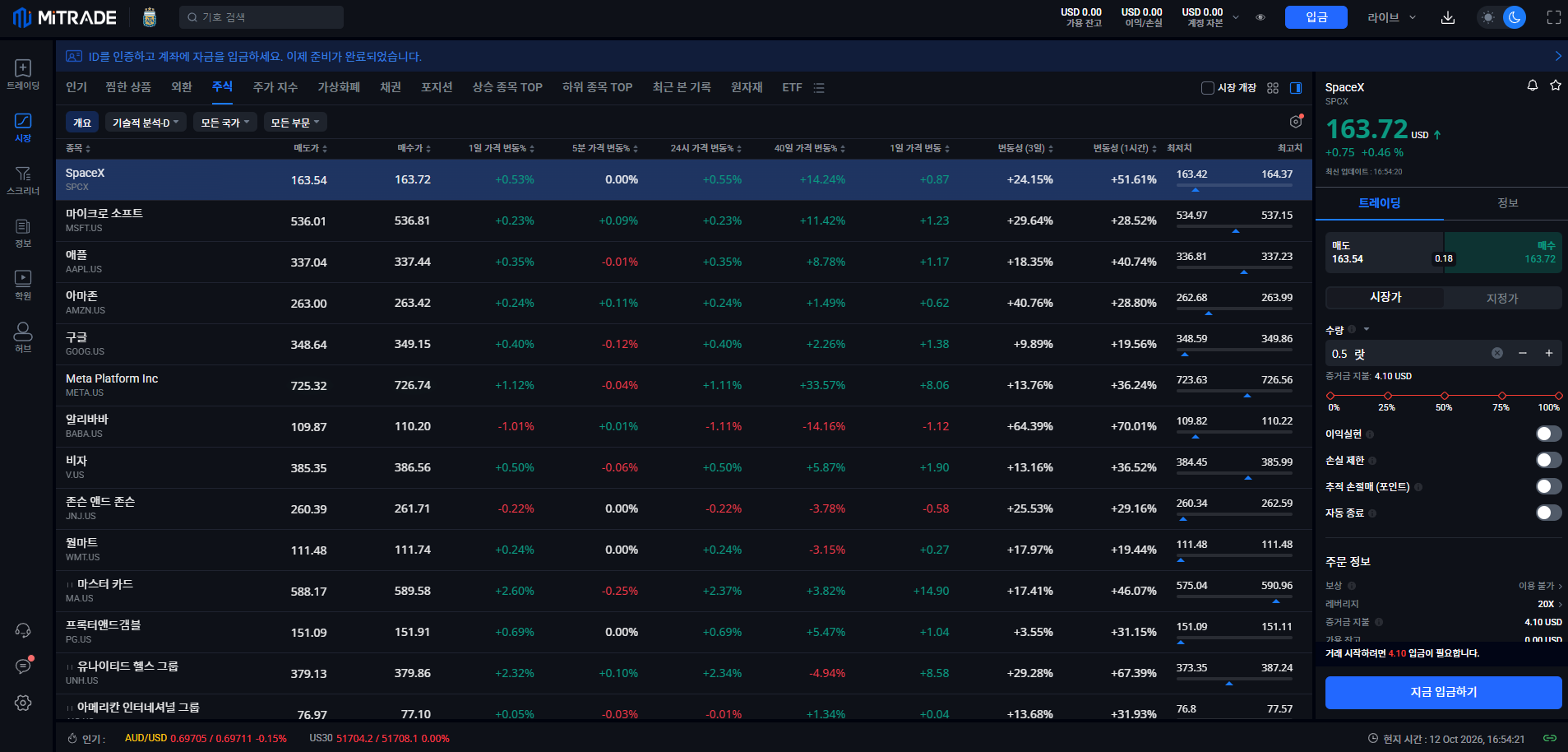Viewport: 1568px width, 752px height.
Task: Expand account balance dropdown arrow
Action: 1235,17
